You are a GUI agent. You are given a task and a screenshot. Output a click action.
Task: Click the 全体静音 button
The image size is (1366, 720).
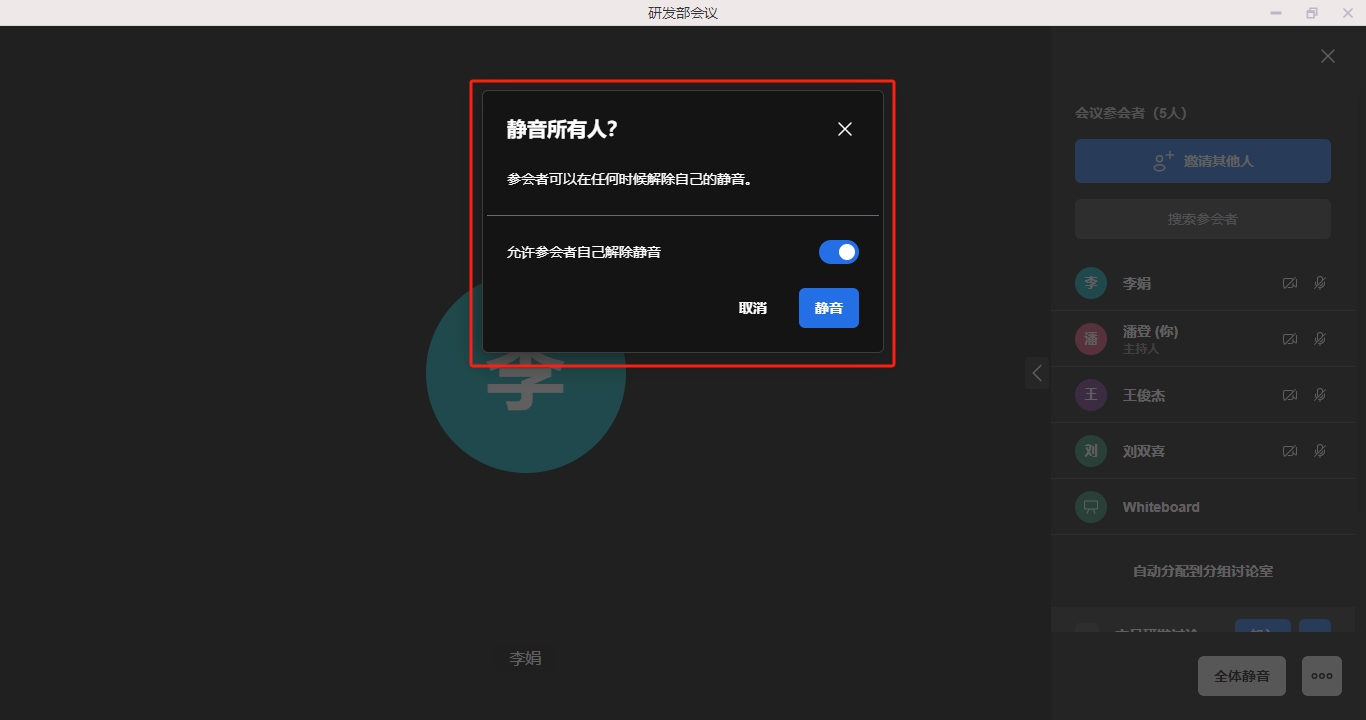[x=1241, y=676]
